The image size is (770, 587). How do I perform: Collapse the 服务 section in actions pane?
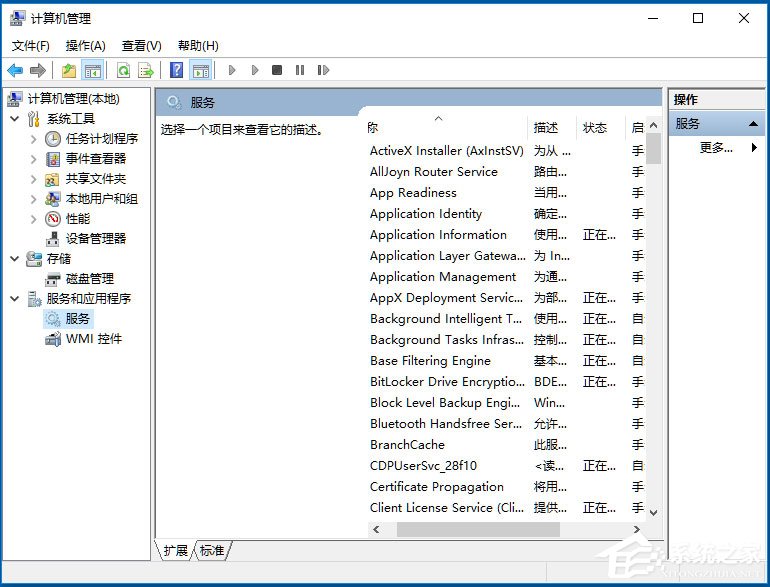(753, 124)
